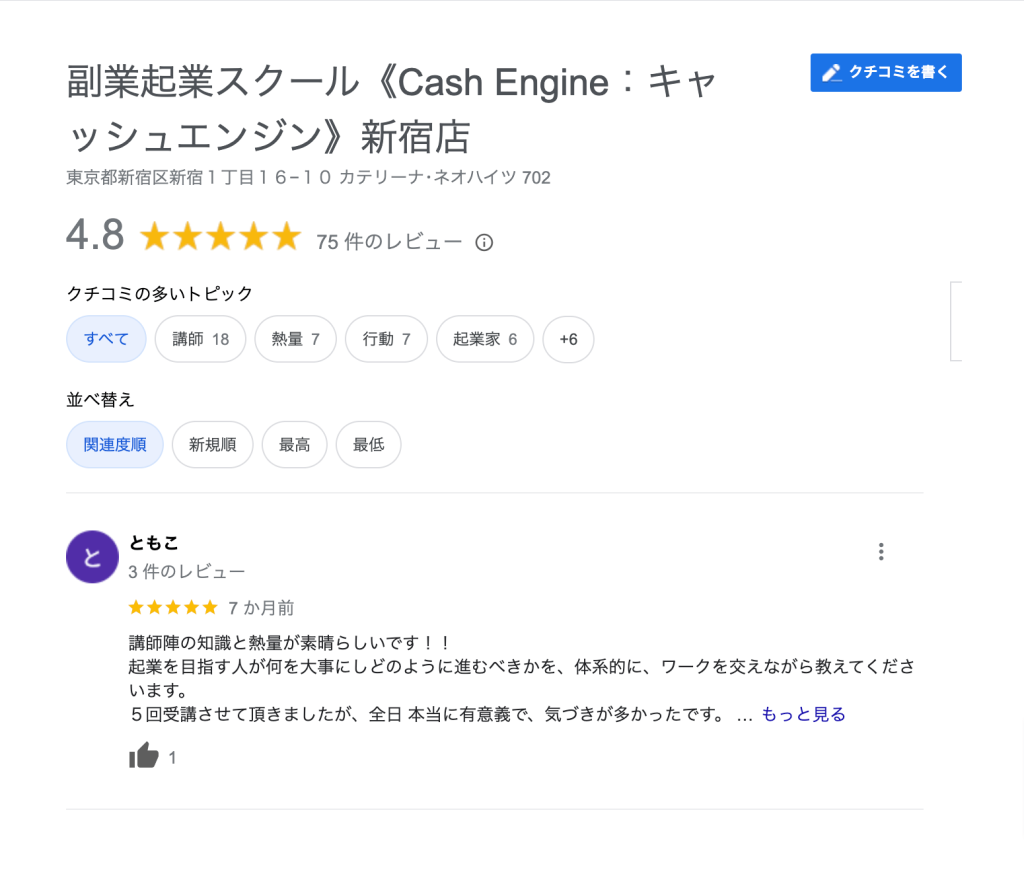Switch sorting to 新規順
Image resolution: width=1024 pixels, height=872 pixels.
pyautogui.click(x=212, y=445)
